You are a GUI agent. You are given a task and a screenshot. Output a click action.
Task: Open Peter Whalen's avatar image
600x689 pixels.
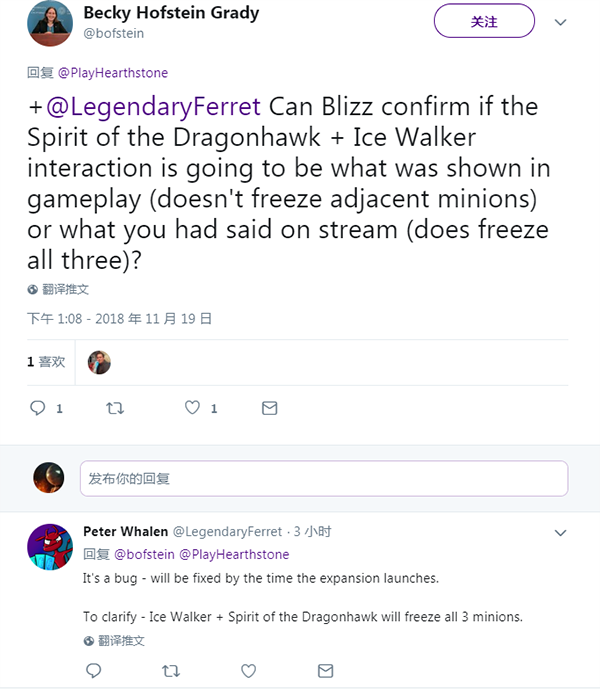click(50, 547)
